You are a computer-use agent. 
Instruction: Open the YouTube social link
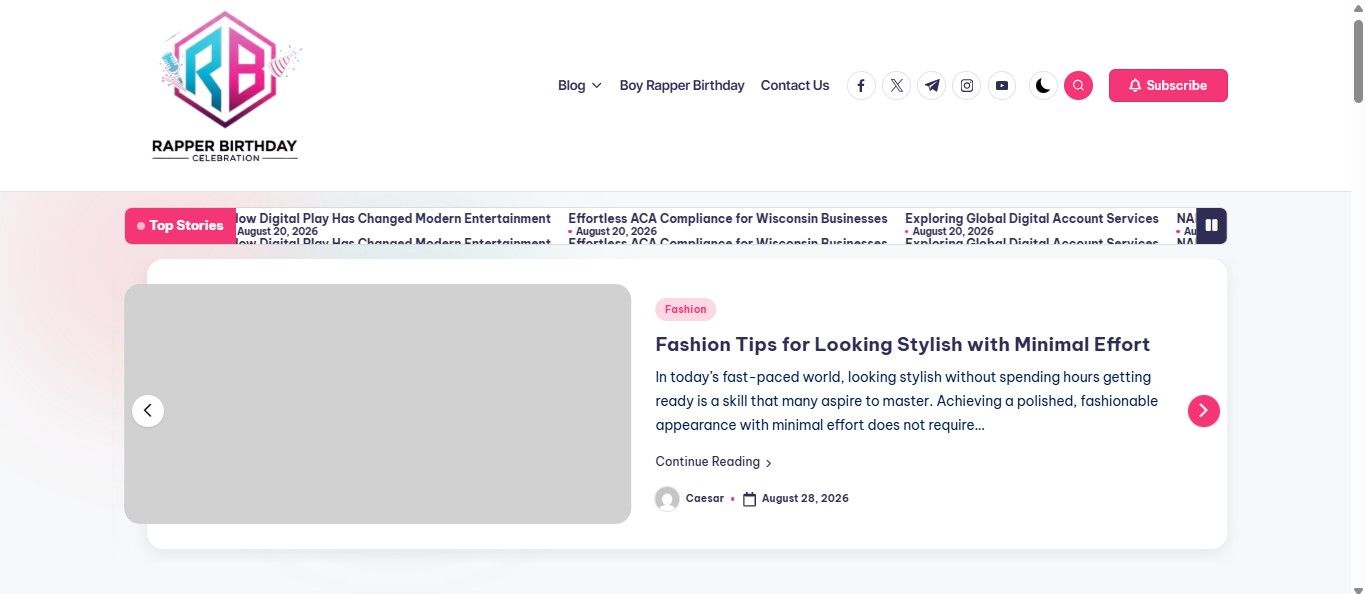[1002, 86]
